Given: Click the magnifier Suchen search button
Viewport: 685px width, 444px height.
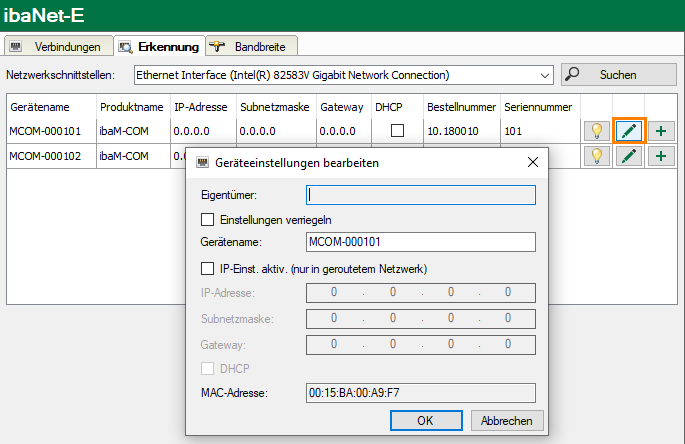Looking at the screenshot, I should [614, 75].
